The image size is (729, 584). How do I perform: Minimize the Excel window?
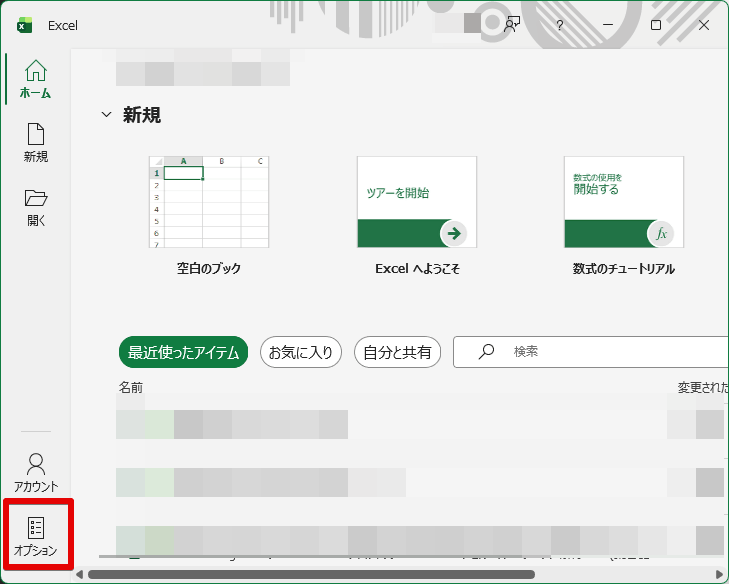click(x=608, y=25)
